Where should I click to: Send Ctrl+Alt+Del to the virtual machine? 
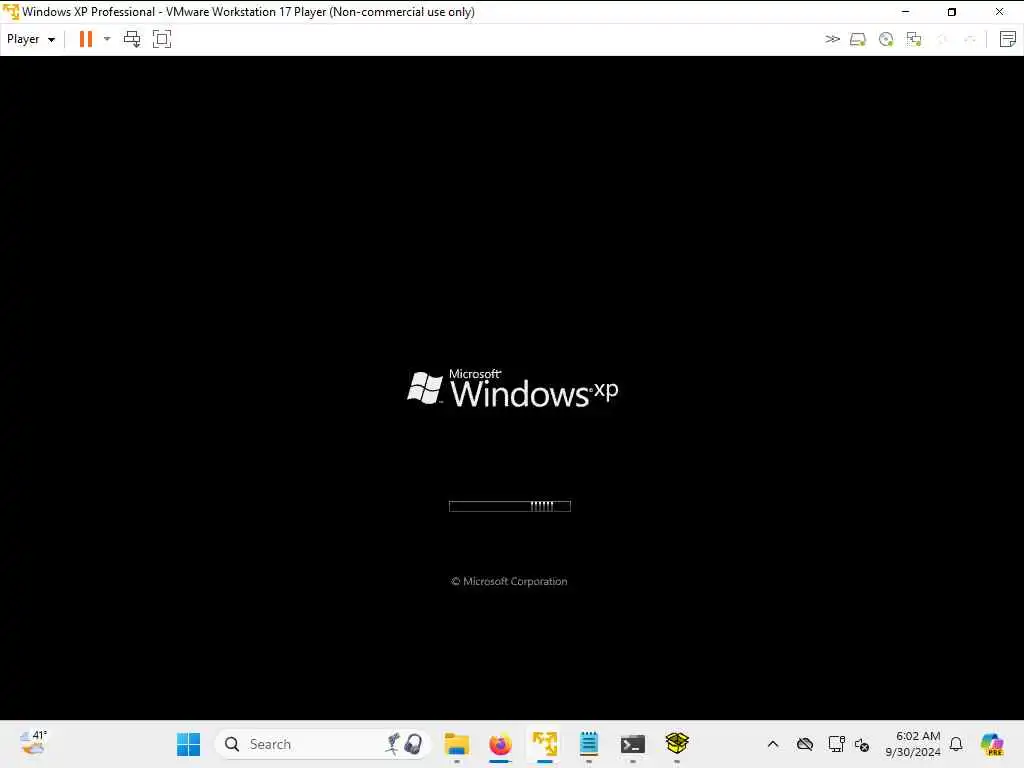pyautogui.click(x=132, y=39)
